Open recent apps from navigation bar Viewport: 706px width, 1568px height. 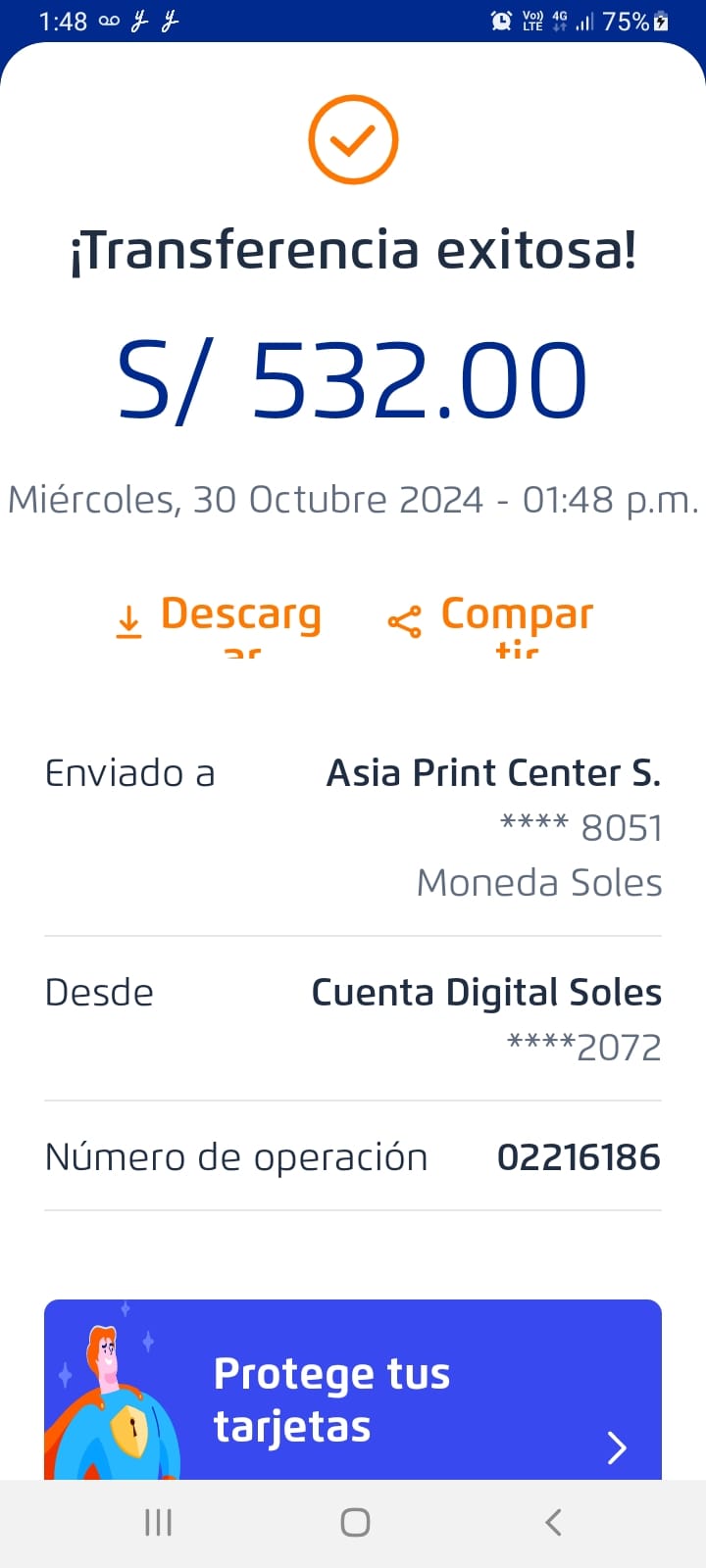158,1522
